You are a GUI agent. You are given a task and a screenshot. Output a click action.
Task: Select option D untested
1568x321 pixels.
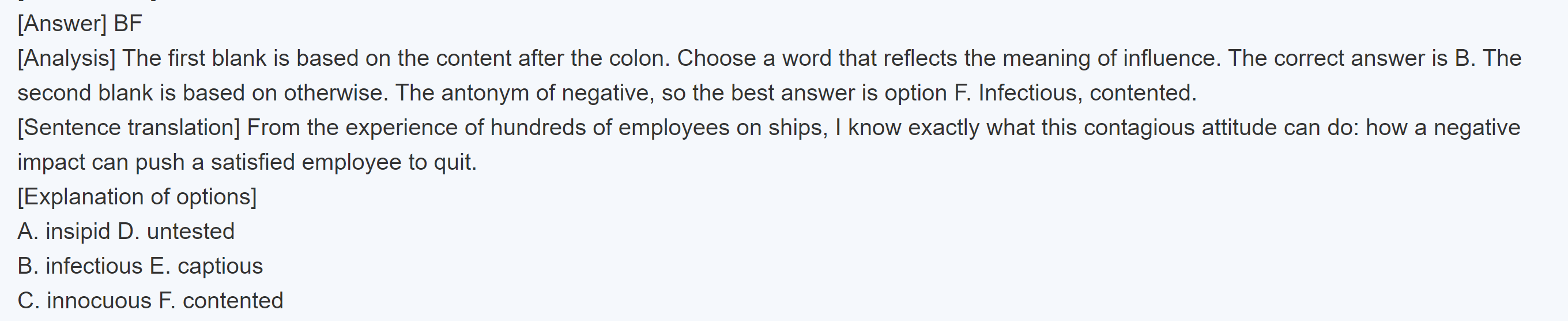176,232
